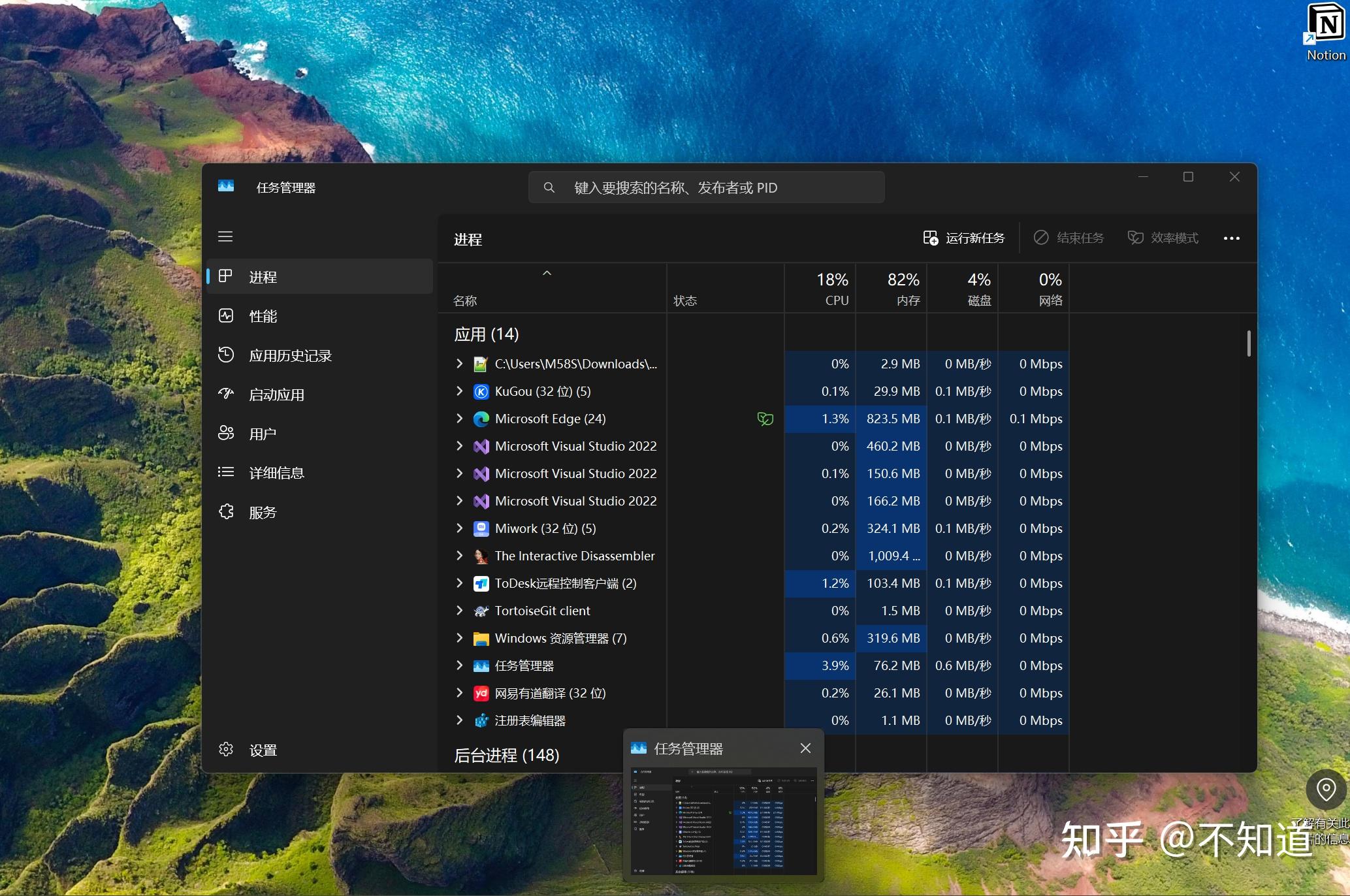This screenshot has width=1350, height=896.
Task: Open the 性能 (Performance) panel icon
Action: pyautogui.click(x=226, y=315)
